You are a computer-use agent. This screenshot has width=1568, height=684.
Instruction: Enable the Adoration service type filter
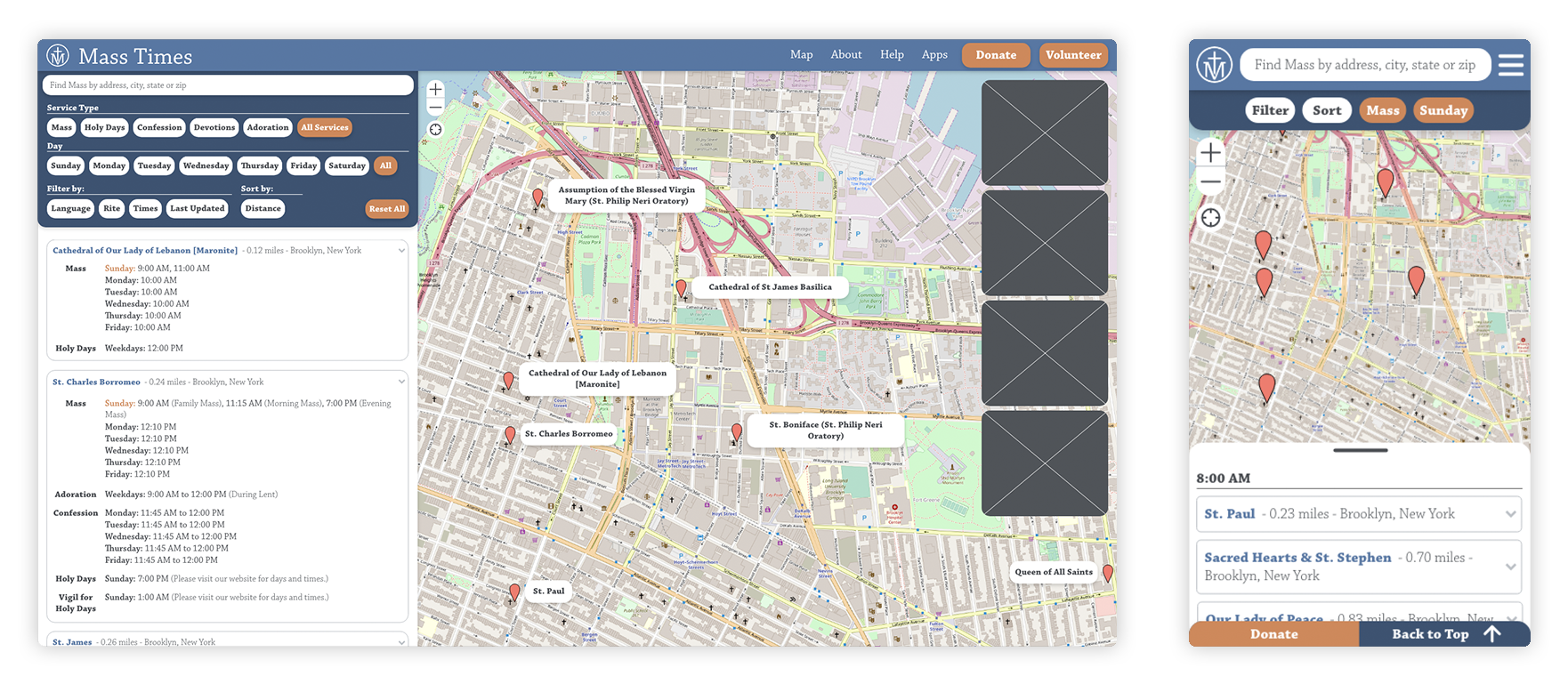click(x=268, y=128)
